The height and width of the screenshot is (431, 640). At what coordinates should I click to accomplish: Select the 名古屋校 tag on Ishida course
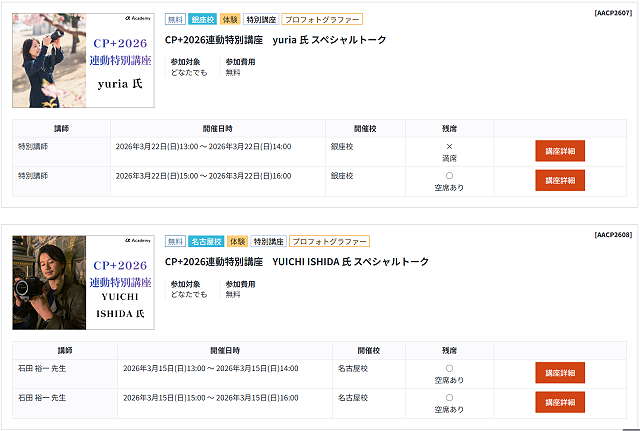pos(206,241)
